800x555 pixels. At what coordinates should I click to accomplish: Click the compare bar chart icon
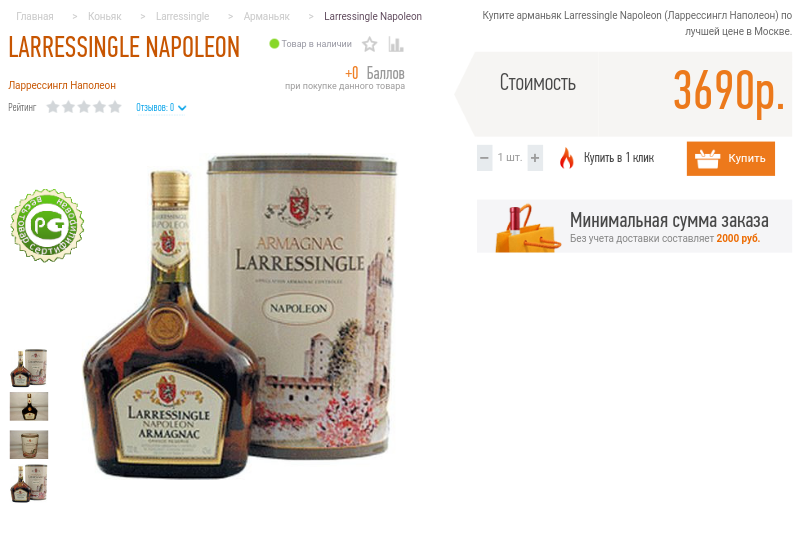click(x=395, y=44)
